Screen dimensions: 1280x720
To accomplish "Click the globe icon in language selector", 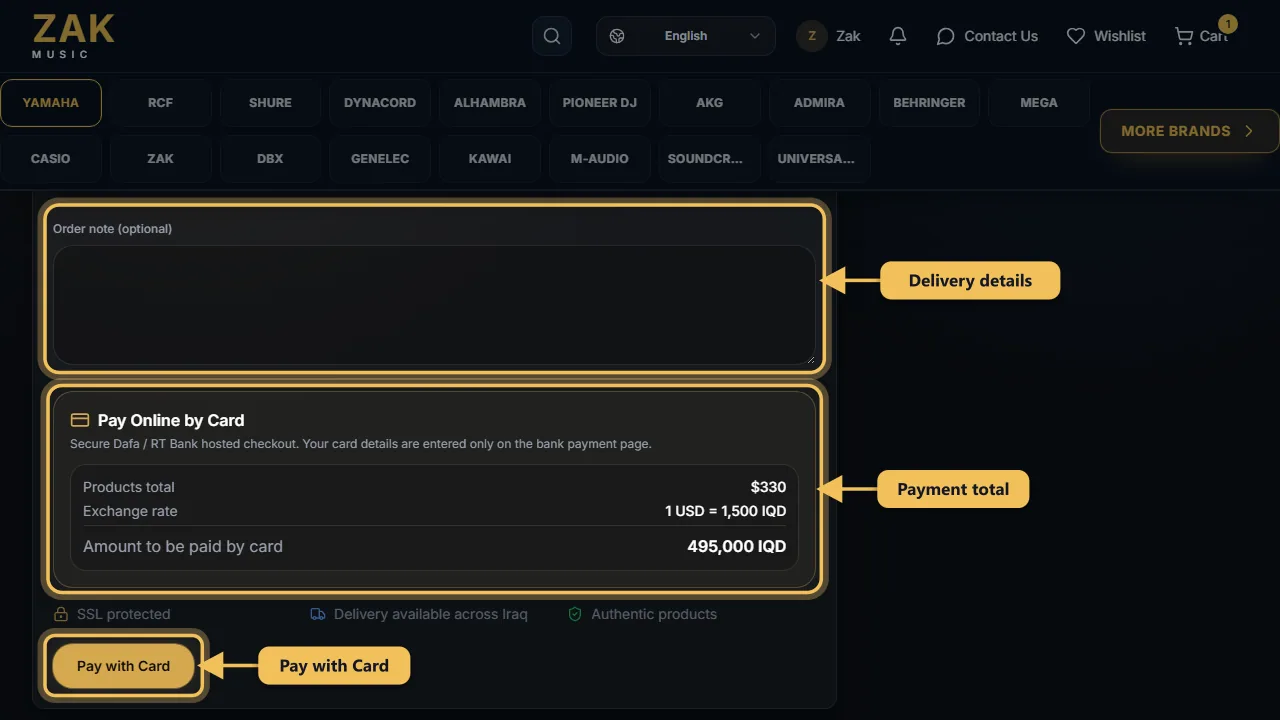I will [x=617, y=36].
